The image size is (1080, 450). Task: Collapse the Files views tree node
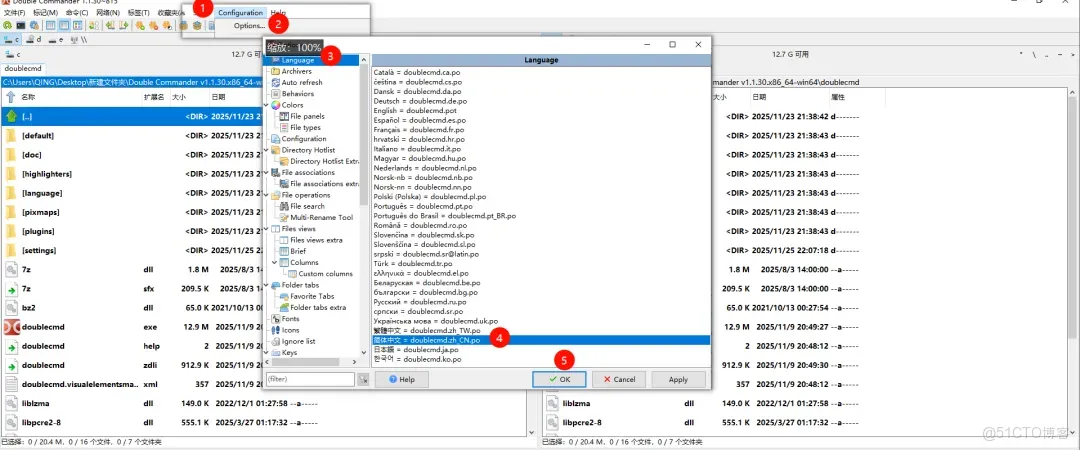tap(267, 229)
